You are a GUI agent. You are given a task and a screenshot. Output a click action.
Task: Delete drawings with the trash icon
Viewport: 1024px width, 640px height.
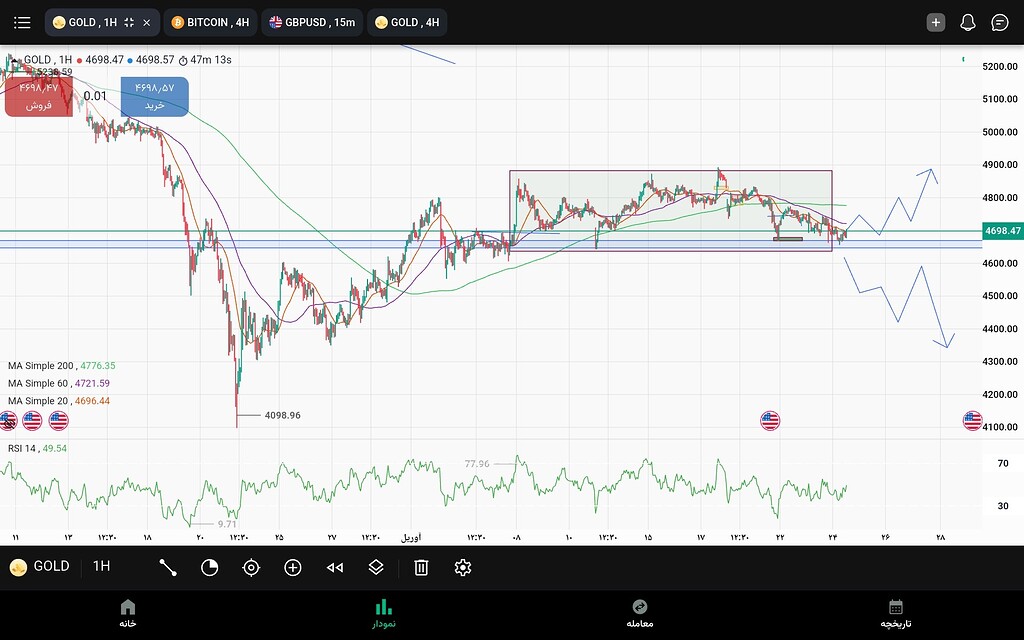(x=421, y=567)
